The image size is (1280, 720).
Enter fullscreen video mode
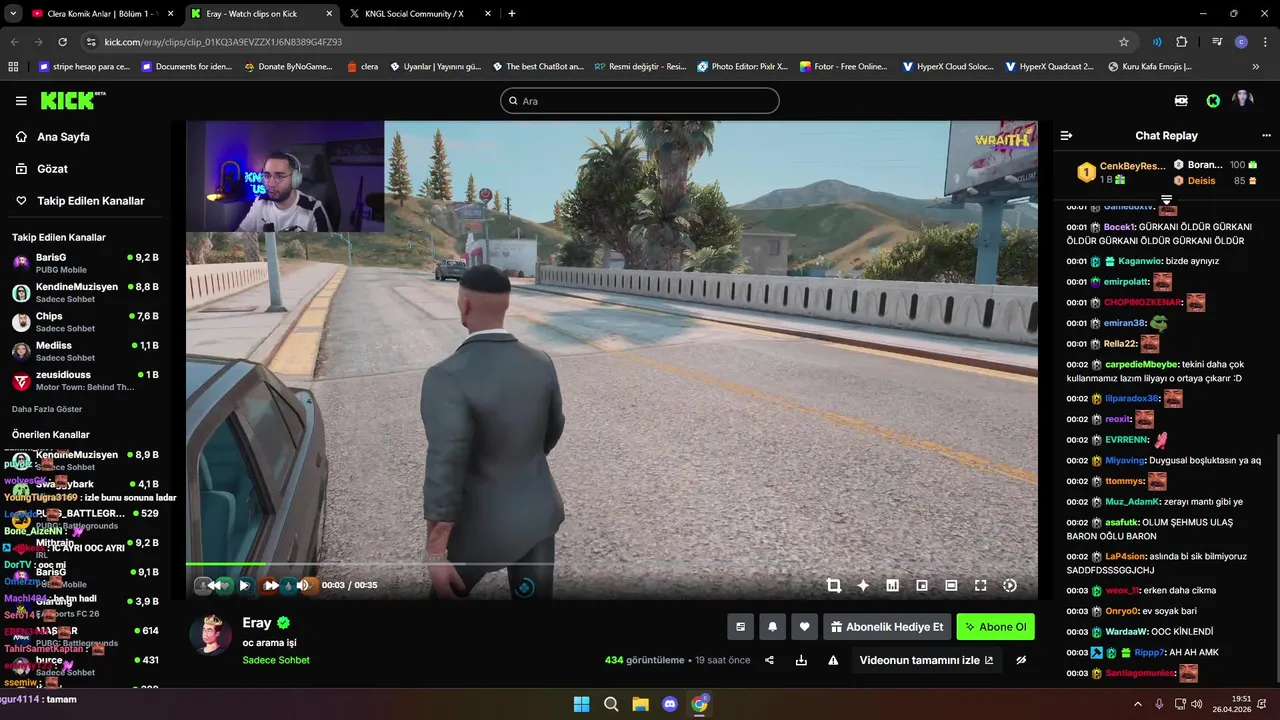point(980,586)
